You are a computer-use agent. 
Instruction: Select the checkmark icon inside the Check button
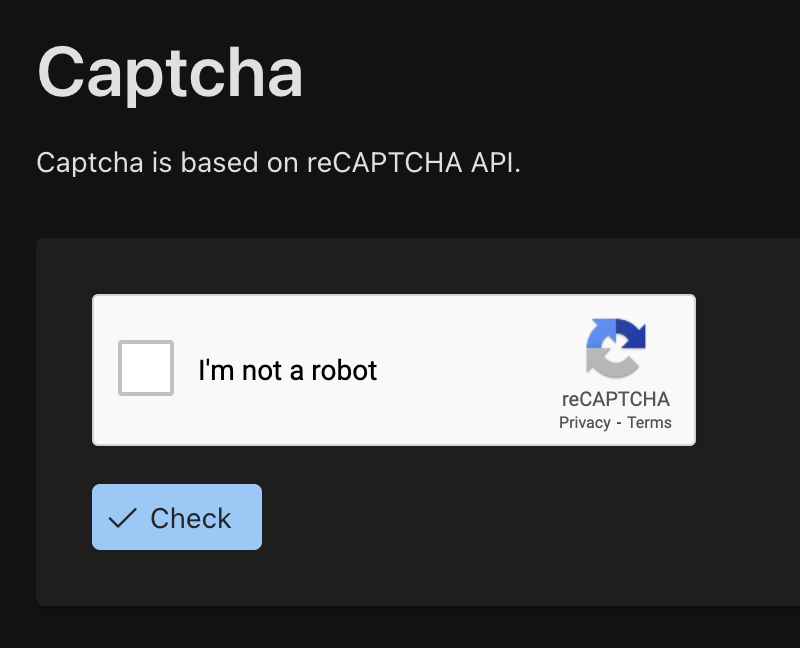pos(121,517)
